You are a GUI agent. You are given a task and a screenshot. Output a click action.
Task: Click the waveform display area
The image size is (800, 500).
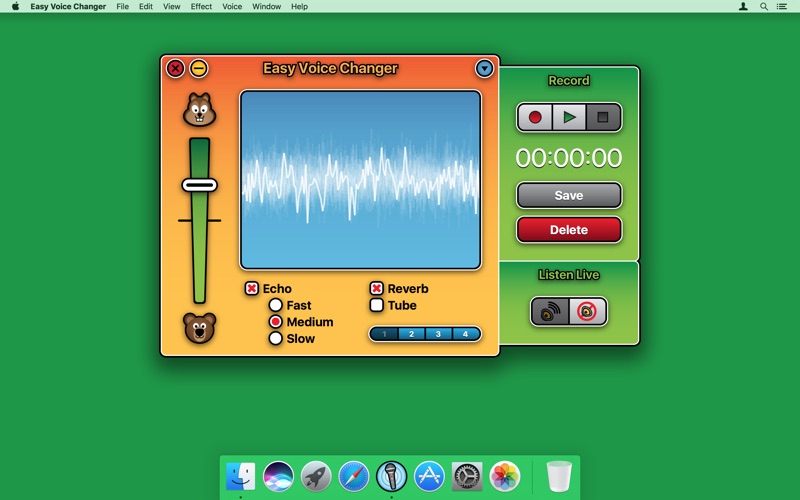pyautogui.click(x=360, y=180)
